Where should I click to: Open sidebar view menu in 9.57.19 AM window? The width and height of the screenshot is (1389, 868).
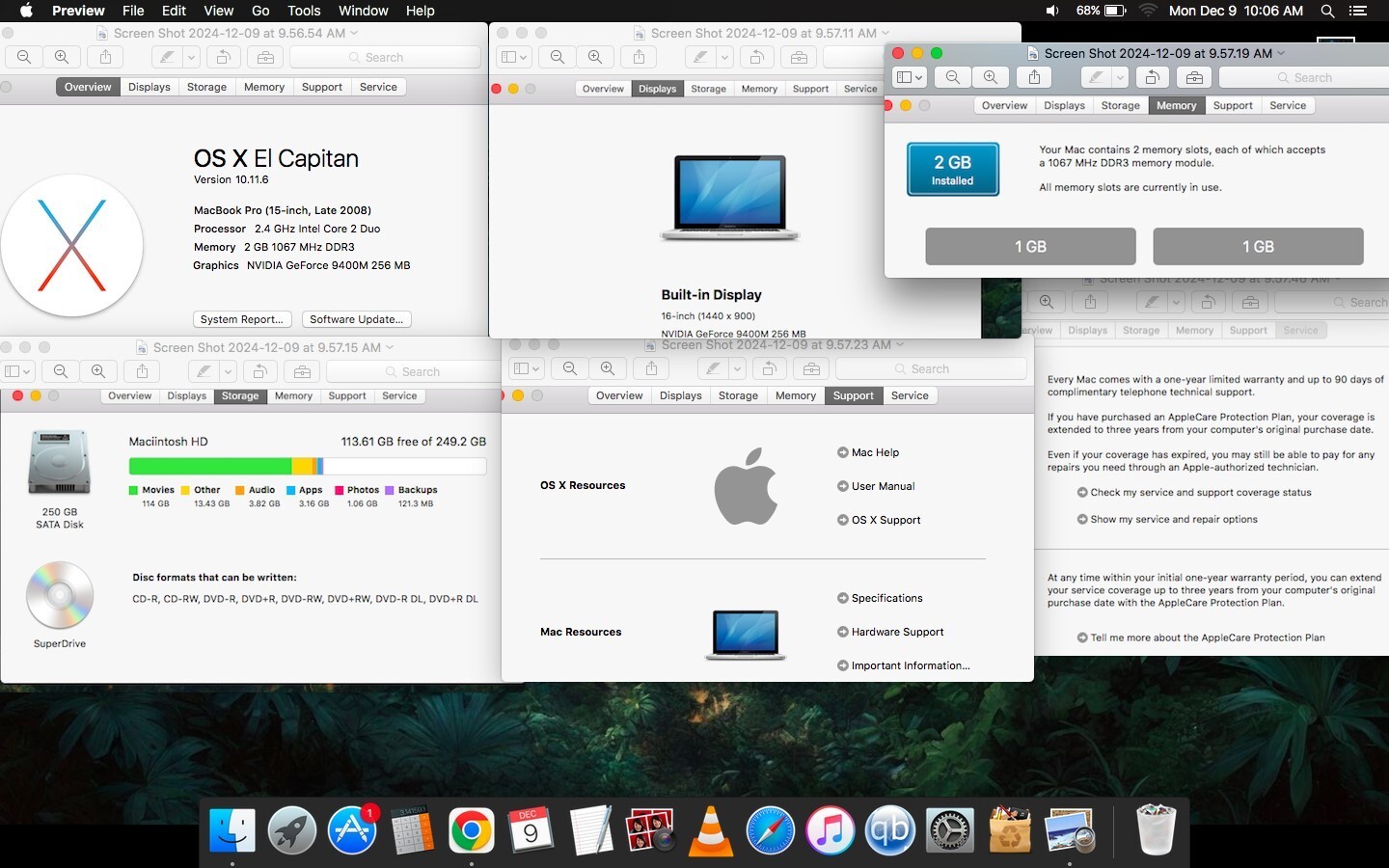910,78
